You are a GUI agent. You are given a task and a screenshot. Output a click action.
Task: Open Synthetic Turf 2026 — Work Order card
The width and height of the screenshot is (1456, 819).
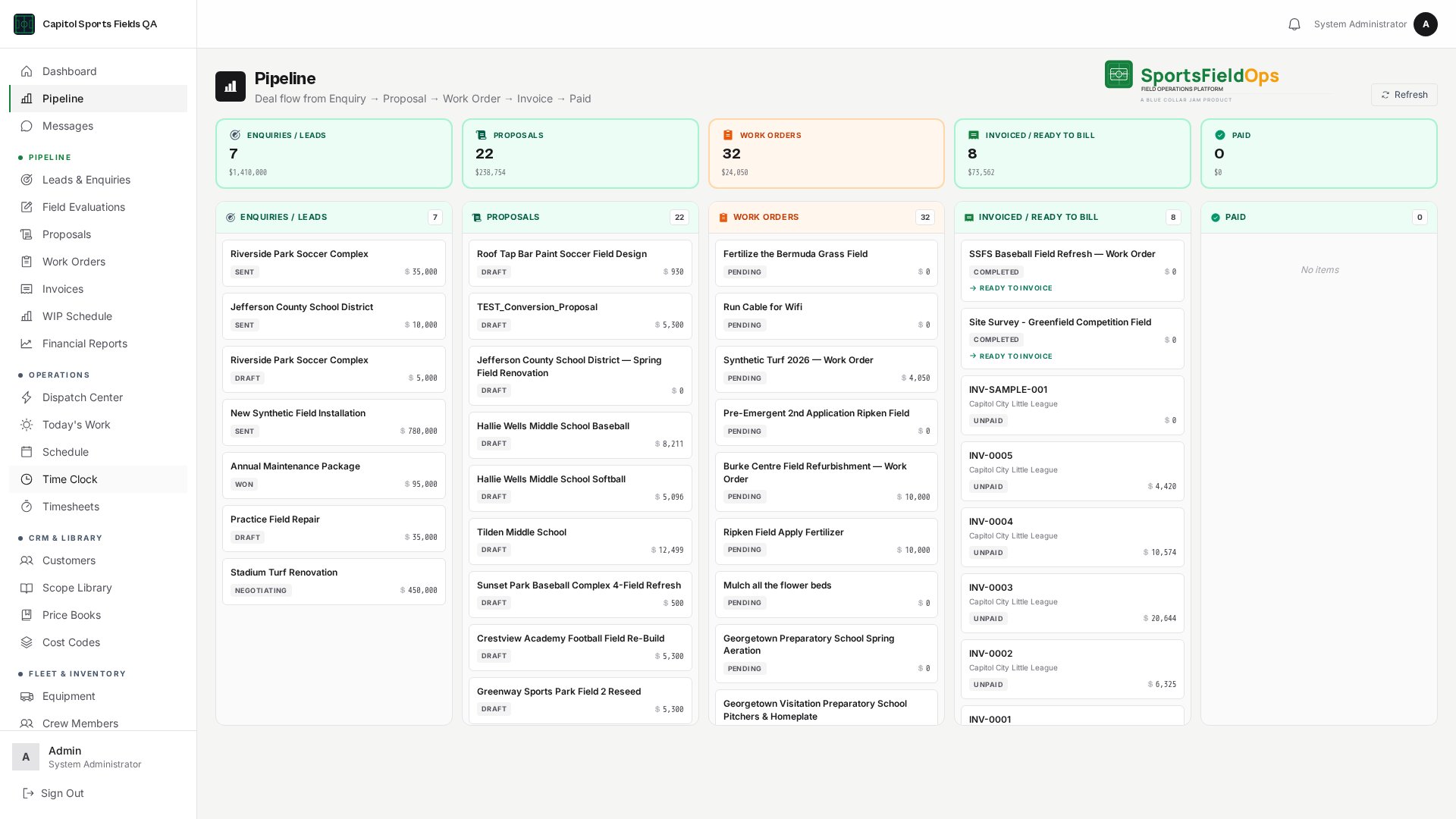827,369
